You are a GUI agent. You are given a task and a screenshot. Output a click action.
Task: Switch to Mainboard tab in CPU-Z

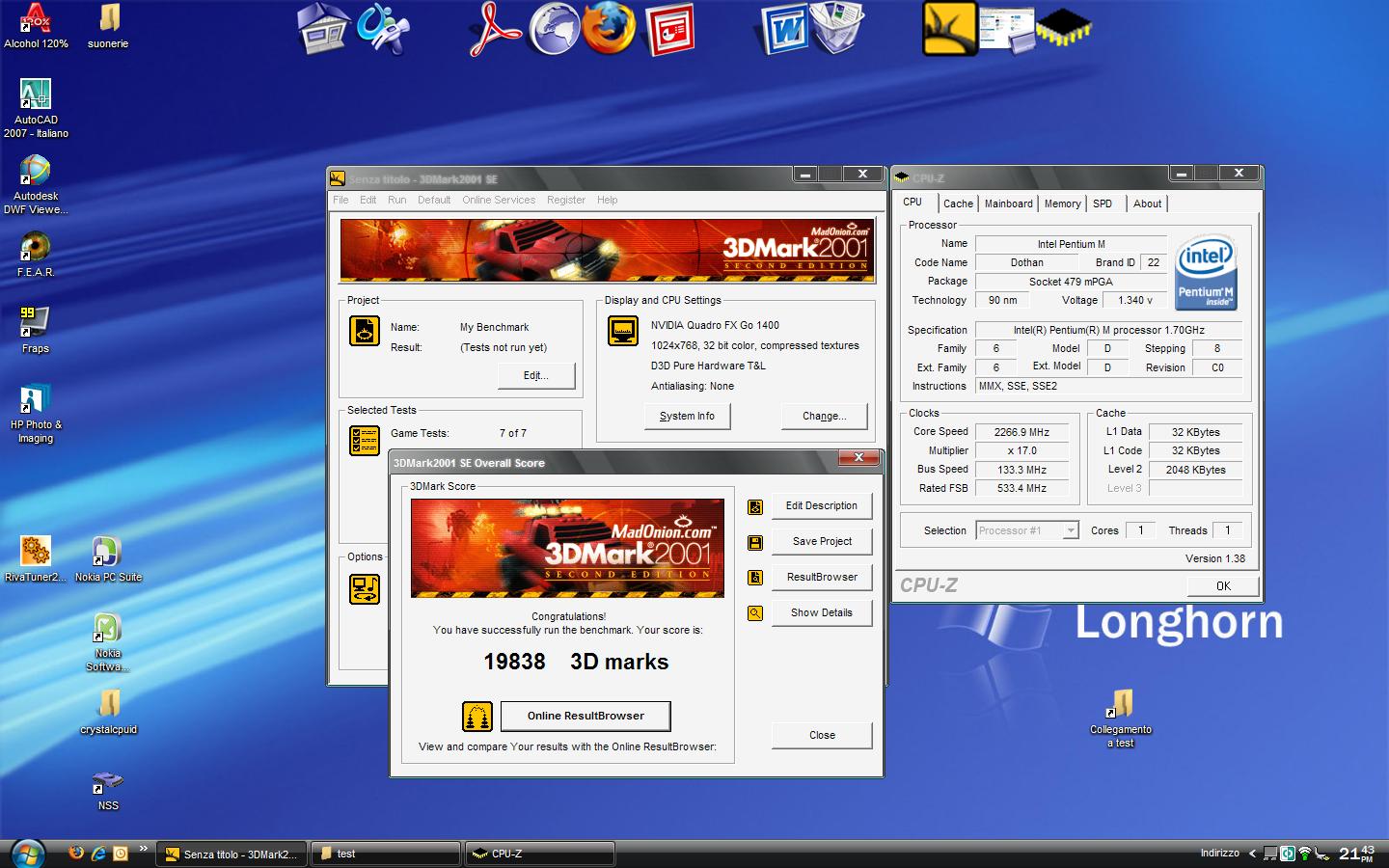pos(1008,203)
